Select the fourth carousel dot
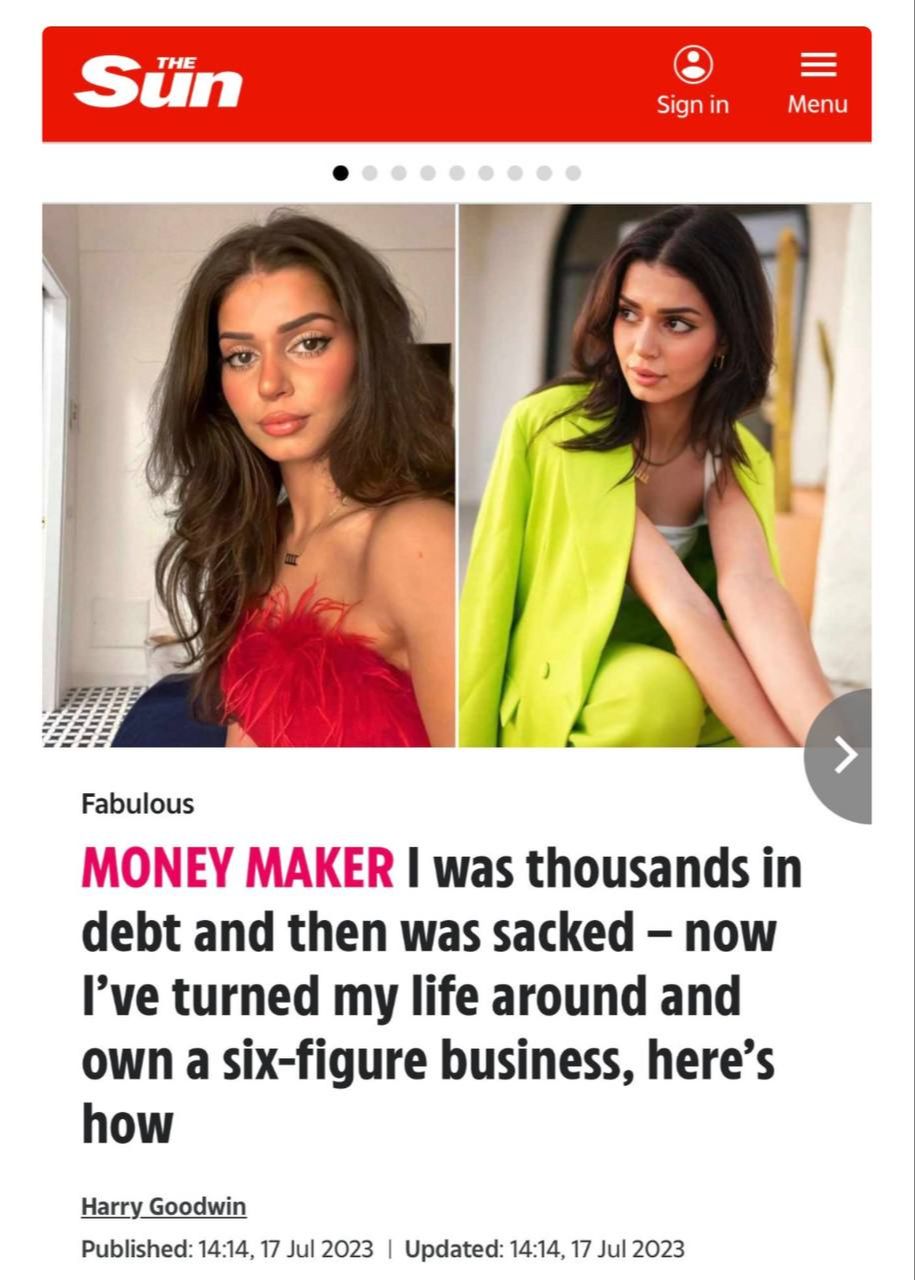 428,173
